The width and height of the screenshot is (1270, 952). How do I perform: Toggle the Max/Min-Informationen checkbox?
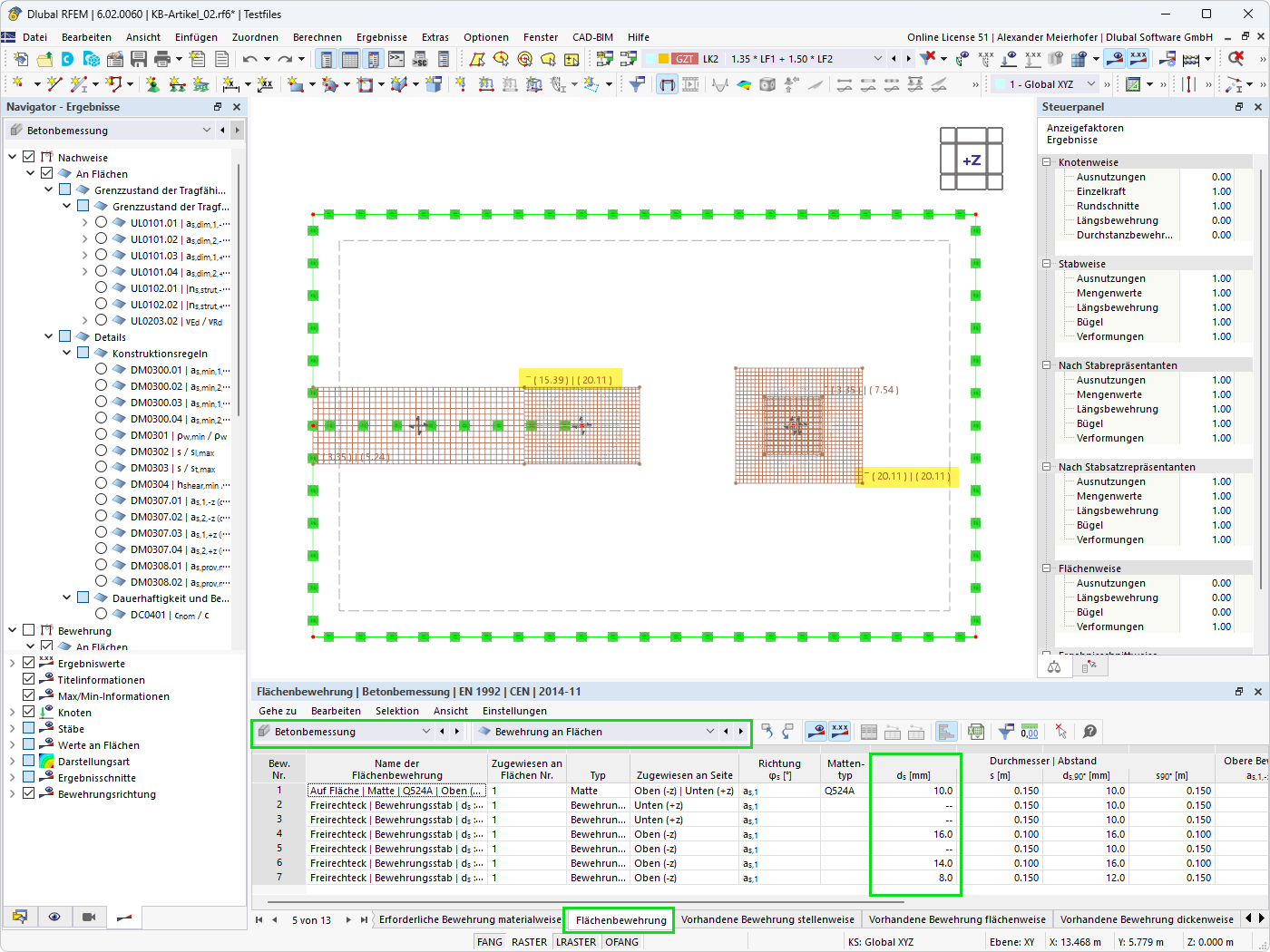click(x=29, y=695)
